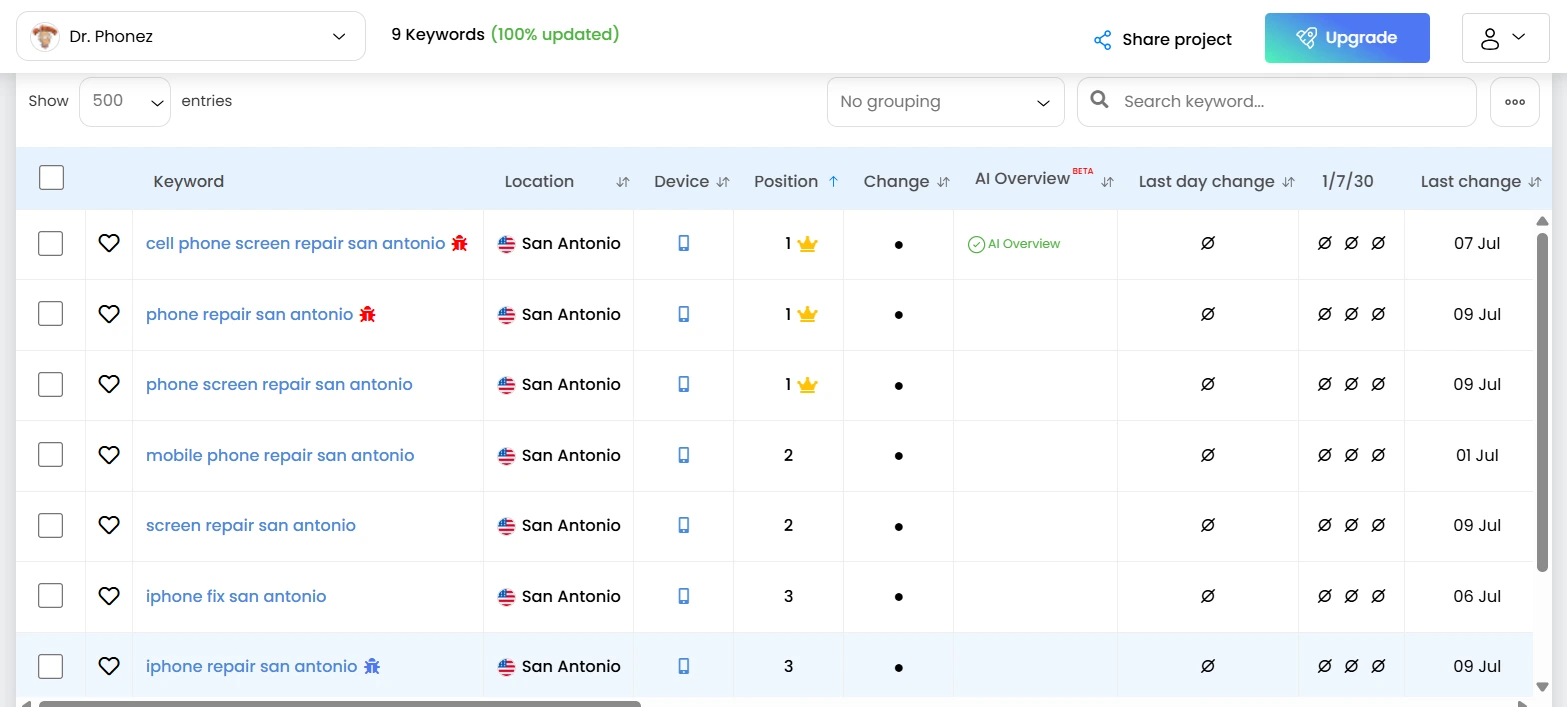
Task: Check the 'phone repair san antonio' row
Action: [x=51, y=314]
